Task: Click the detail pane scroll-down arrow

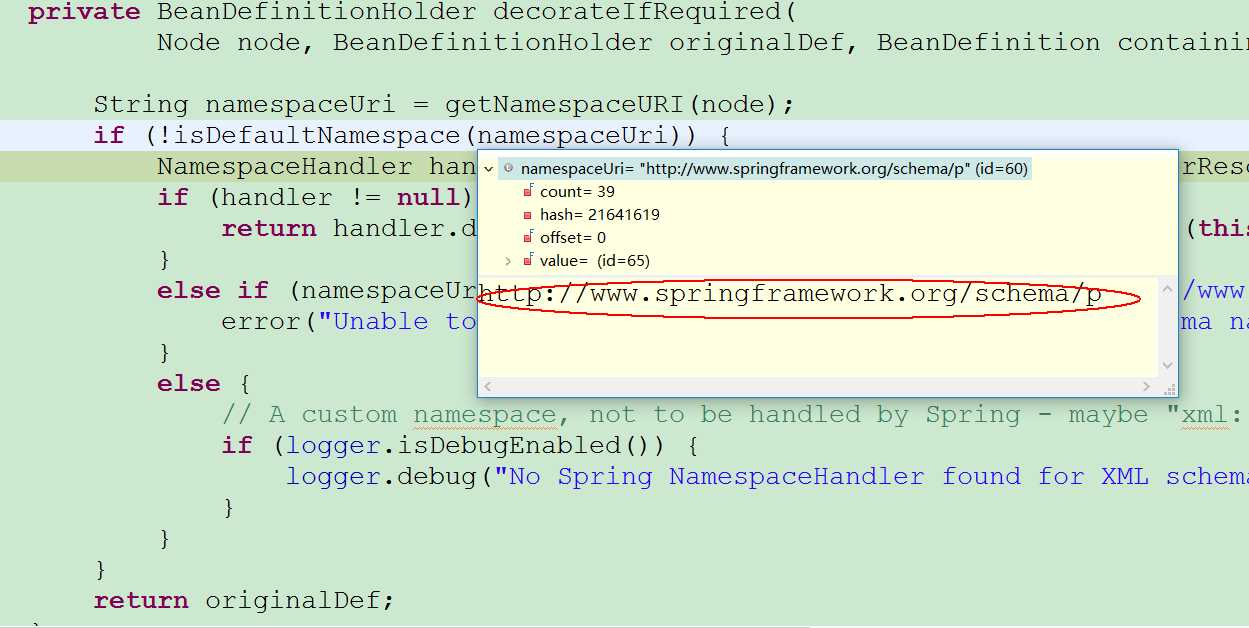Action: pos(1166,366)
